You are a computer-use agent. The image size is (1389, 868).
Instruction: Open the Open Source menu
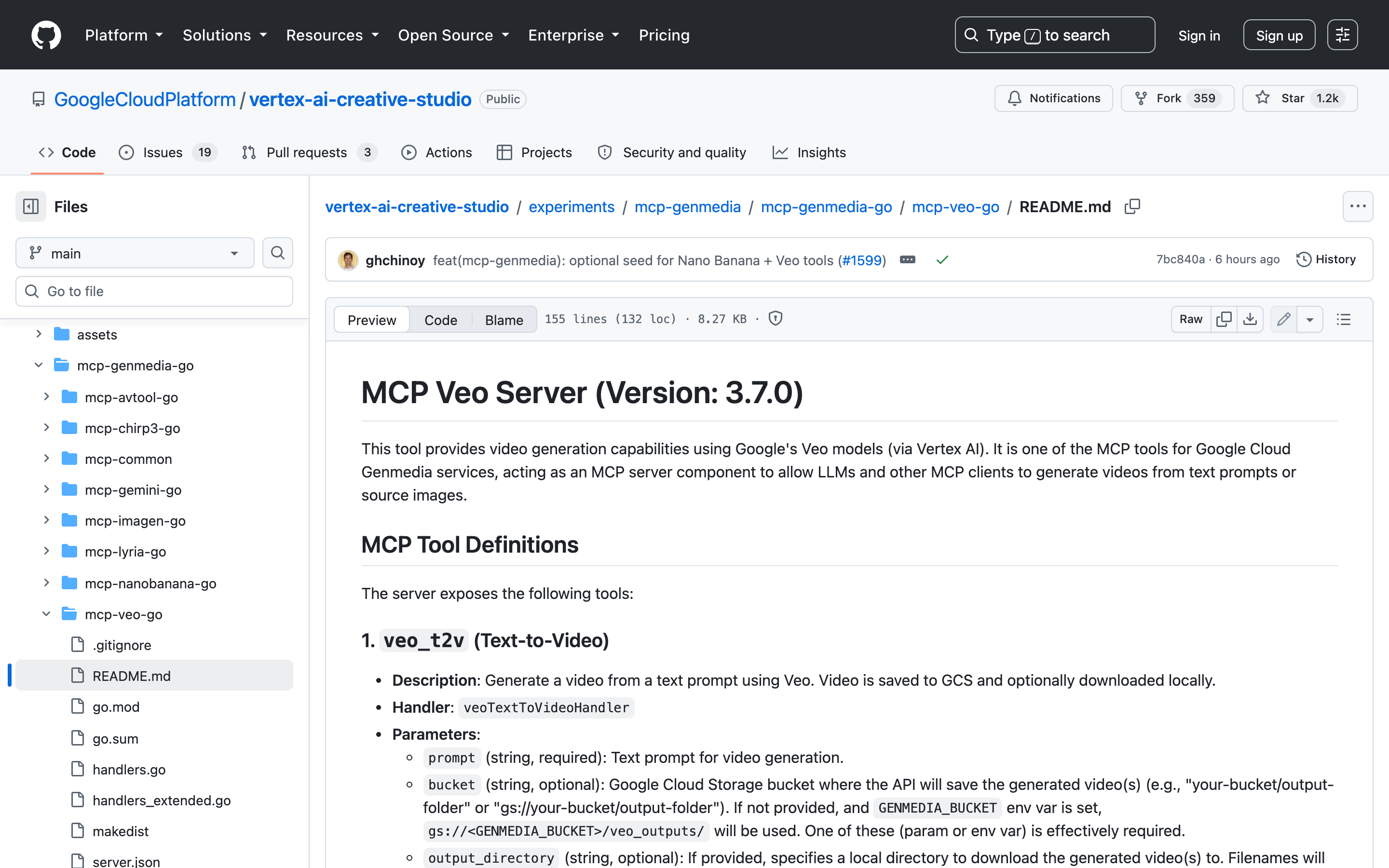pyautogui.click(x=453, y=35)
